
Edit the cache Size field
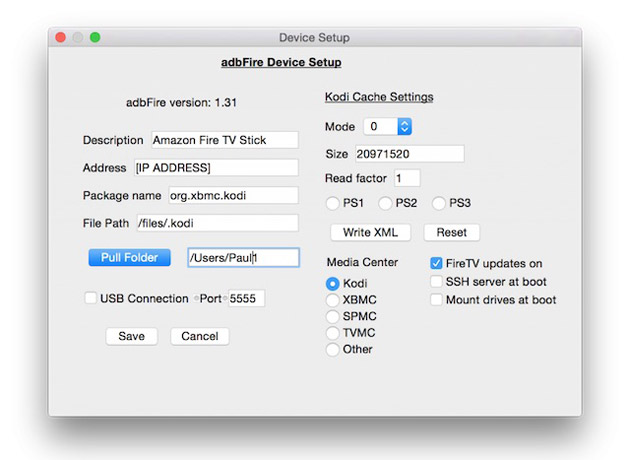pyautogui.click(x=410, y=154)
